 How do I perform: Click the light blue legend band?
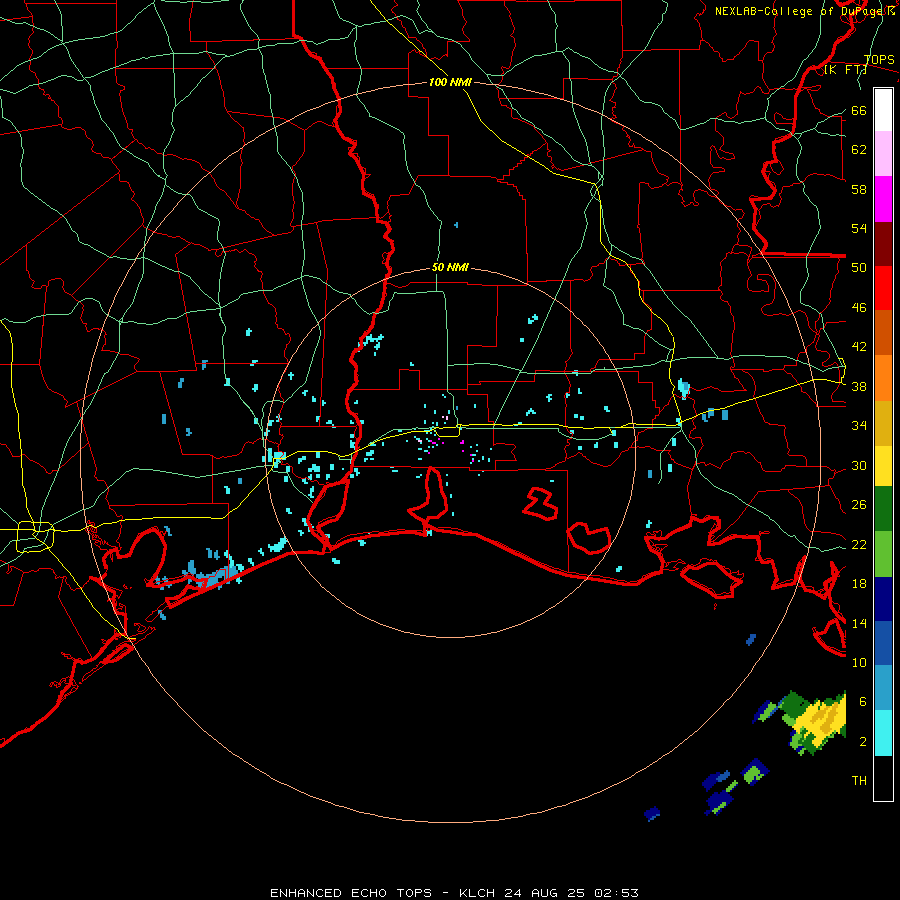pyautogui.click(x=883, y=688)
